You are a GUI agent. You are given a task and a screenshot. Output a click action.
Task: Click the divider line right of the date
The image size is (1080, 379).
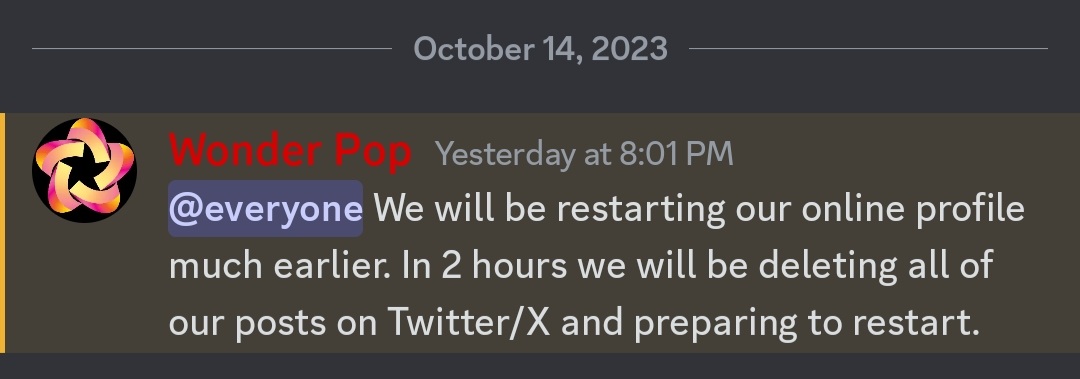(868, 49)
